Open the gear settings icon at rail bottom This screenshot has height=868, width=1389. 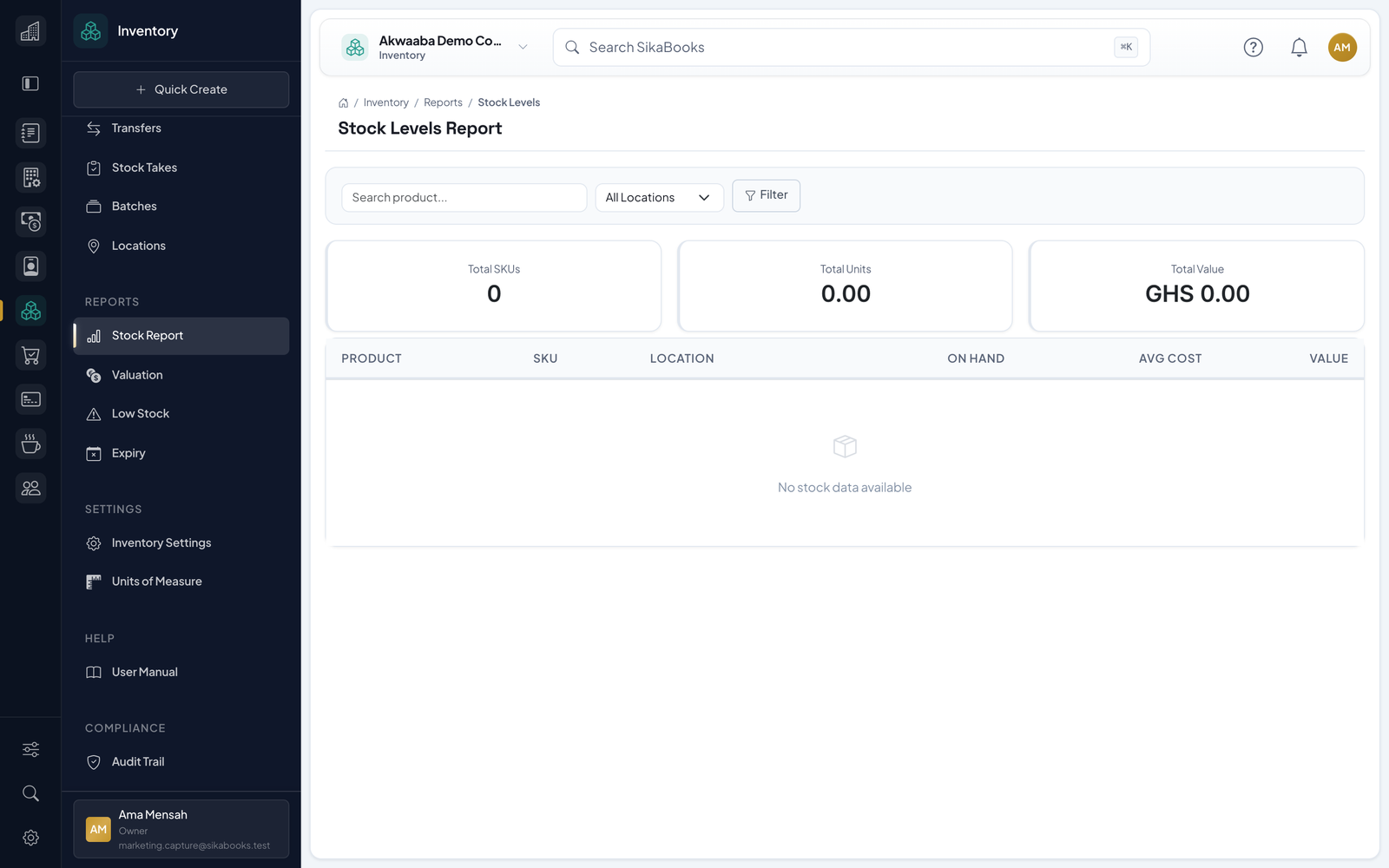coord(30,838)
